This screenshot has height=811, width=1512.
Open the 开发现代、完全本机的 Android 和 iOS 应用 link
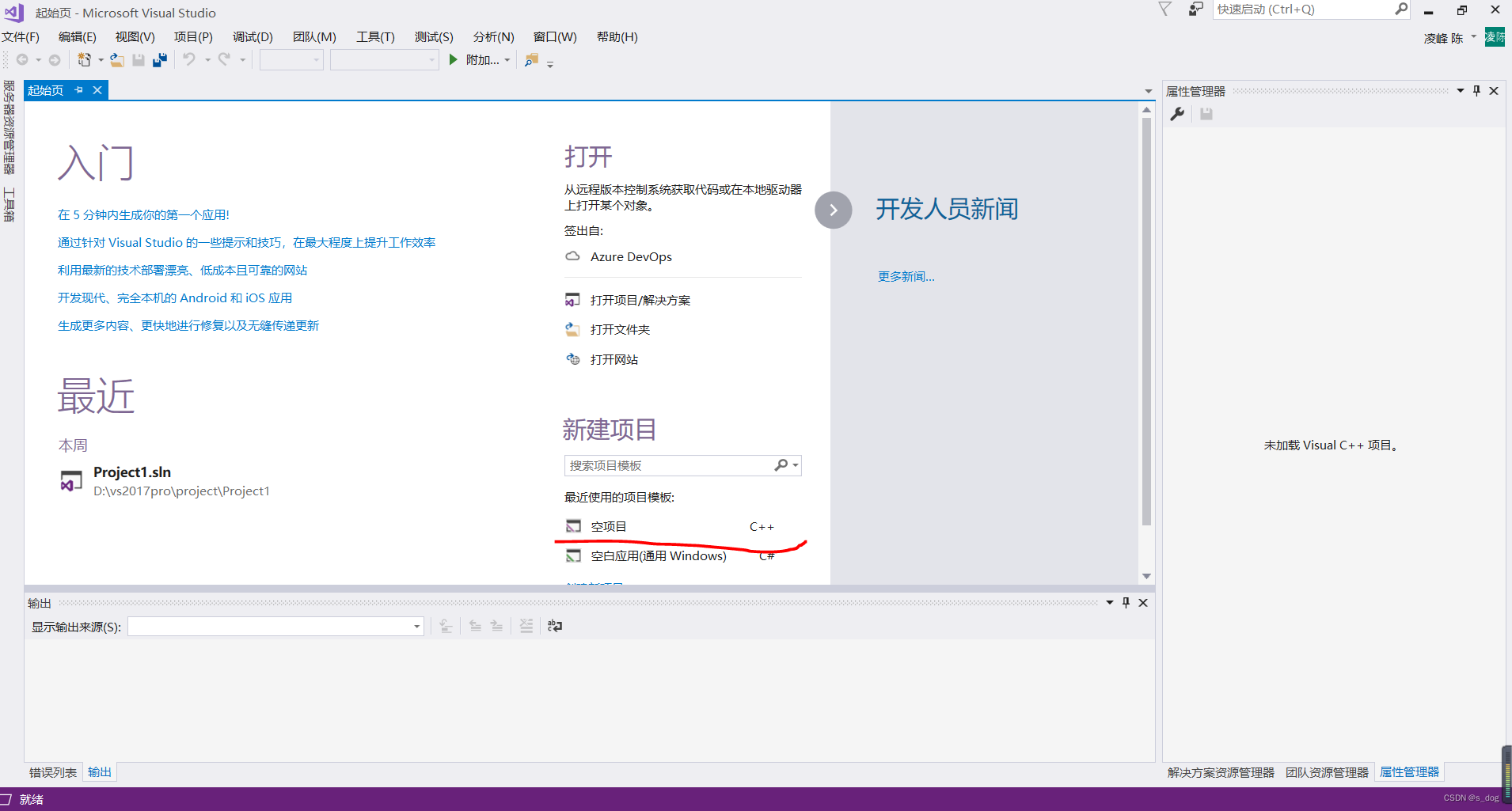tap(175, 298)
